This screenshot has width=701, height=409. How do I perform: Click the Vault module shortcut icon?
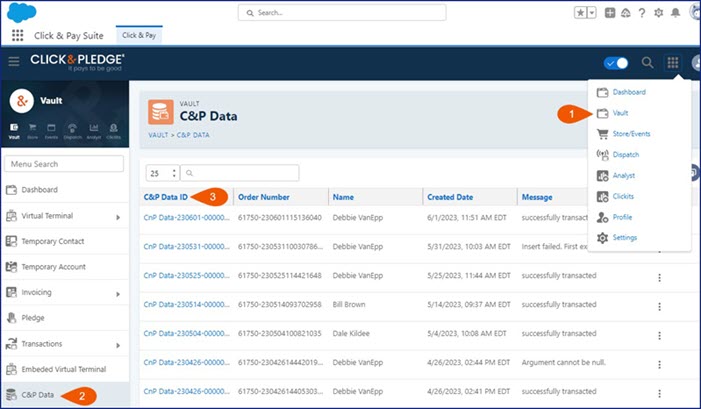click(x=14, y=131)
